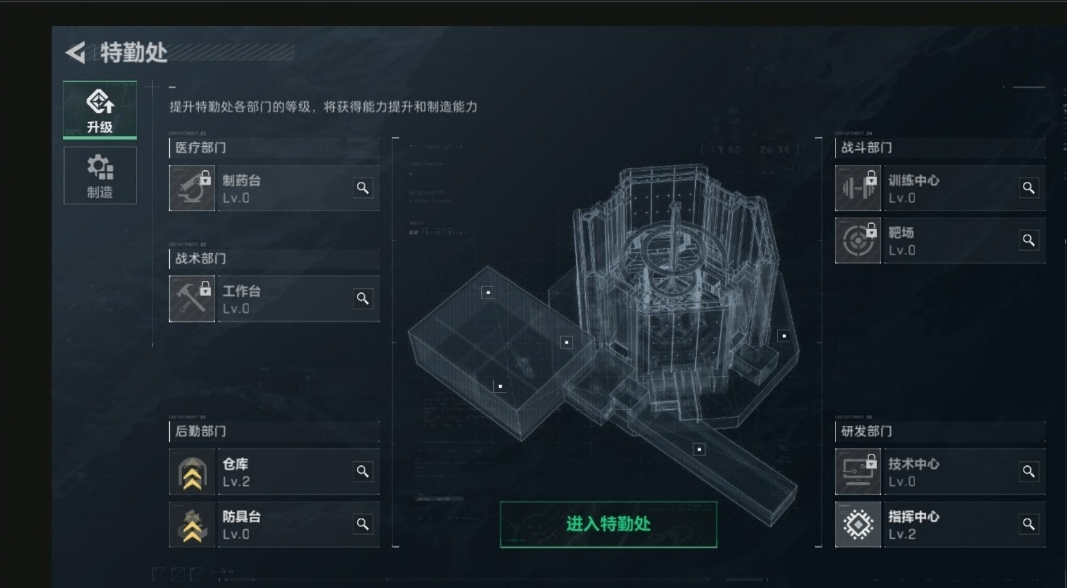This screenshot has width=1067, height=588.
Task: Click the marker on the corridor model
Action: point(699,450)
